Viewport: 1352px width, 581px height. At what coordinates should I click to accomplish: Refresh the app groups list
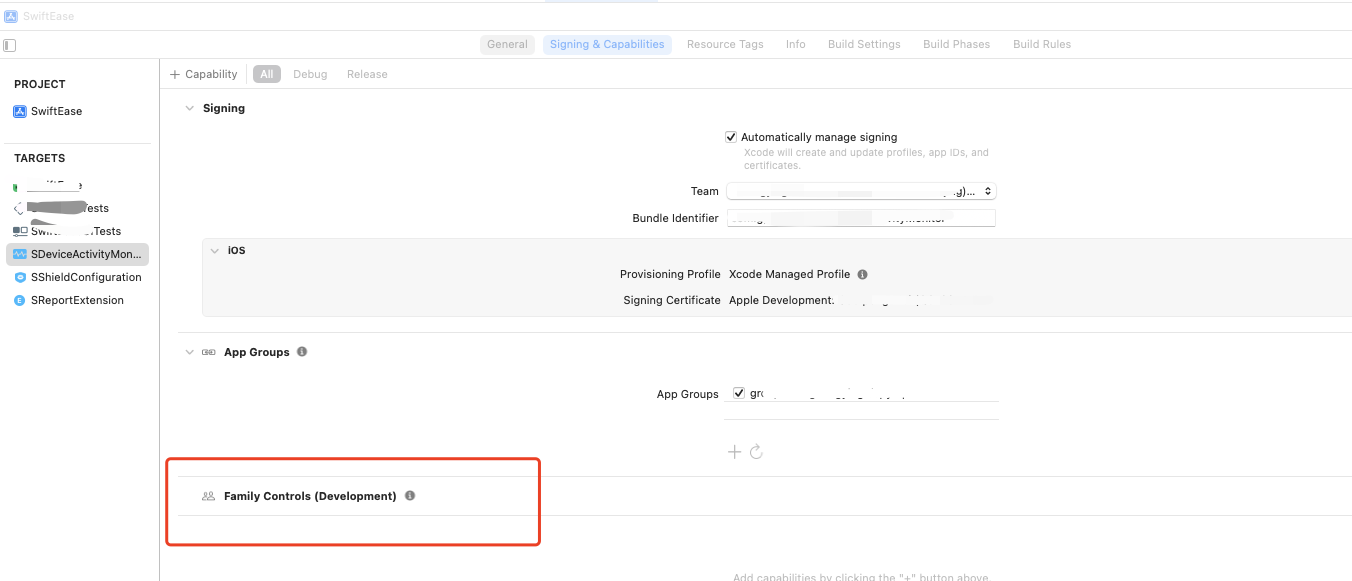[756, 452]
